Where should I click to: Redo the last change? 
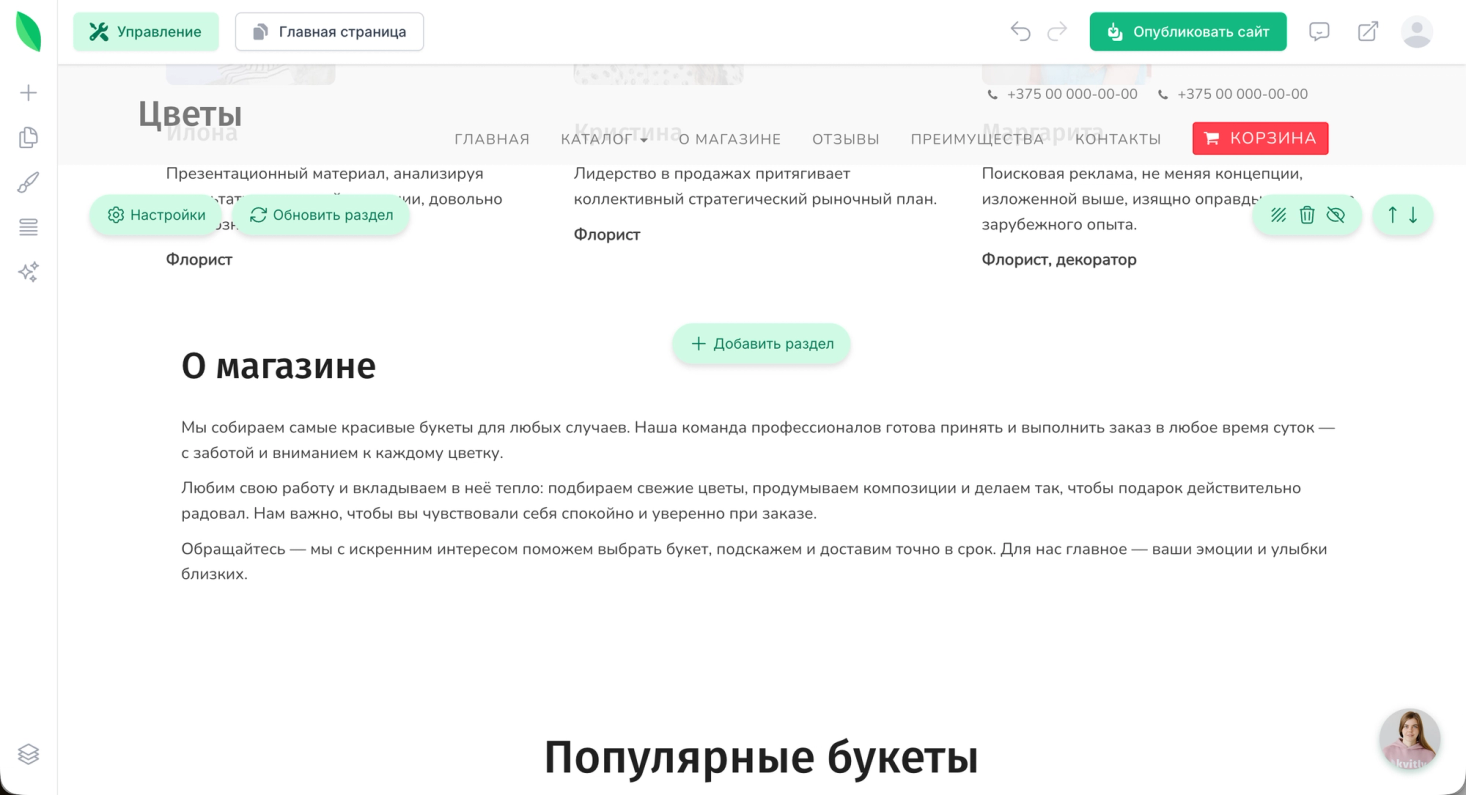pyautogui.click(x=1057, y=32)
